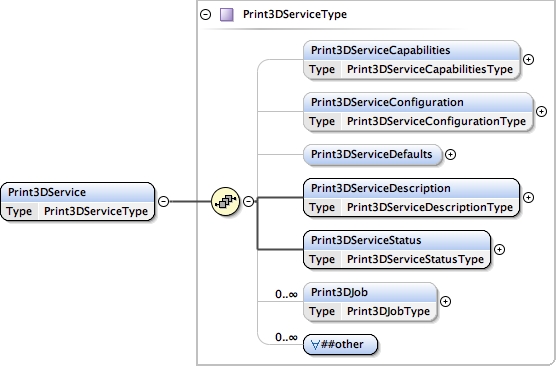Click the ##other wildcard element

click(340, 344)
